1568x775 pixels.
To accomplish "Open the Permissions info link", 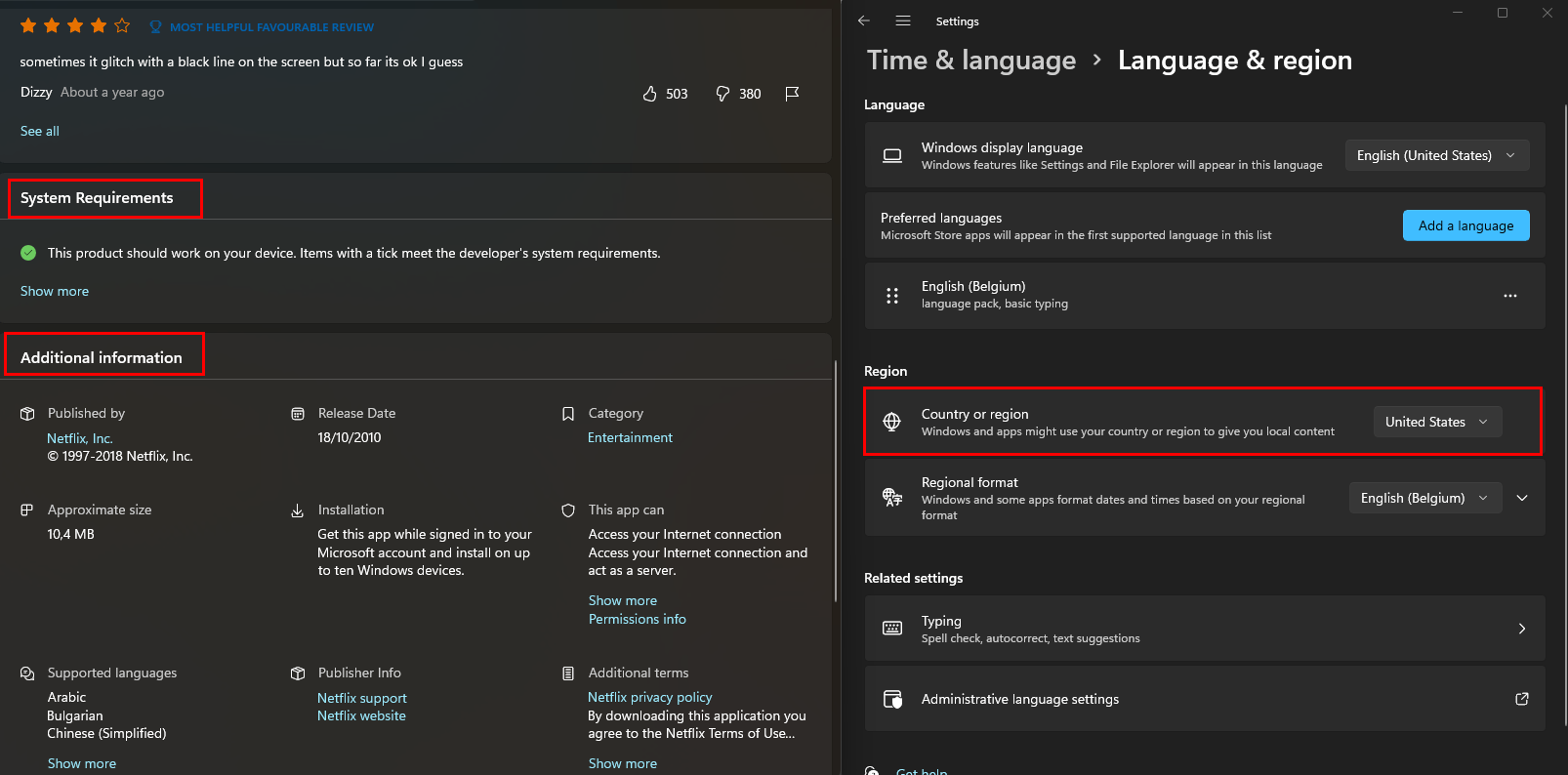I will click(638, 619).
